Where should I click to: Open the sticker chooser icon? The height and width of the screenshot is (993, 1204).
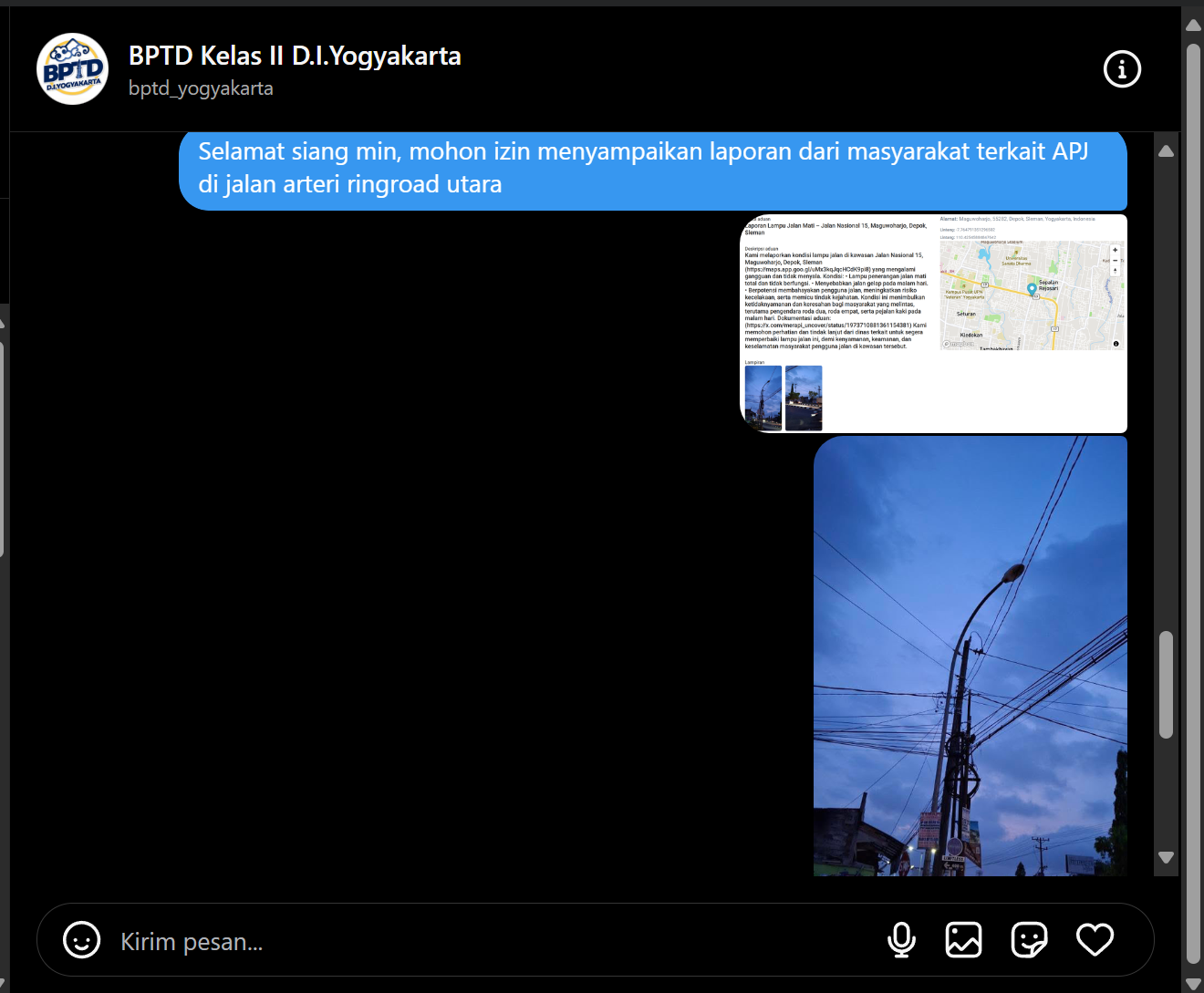tap(1029, 940)
